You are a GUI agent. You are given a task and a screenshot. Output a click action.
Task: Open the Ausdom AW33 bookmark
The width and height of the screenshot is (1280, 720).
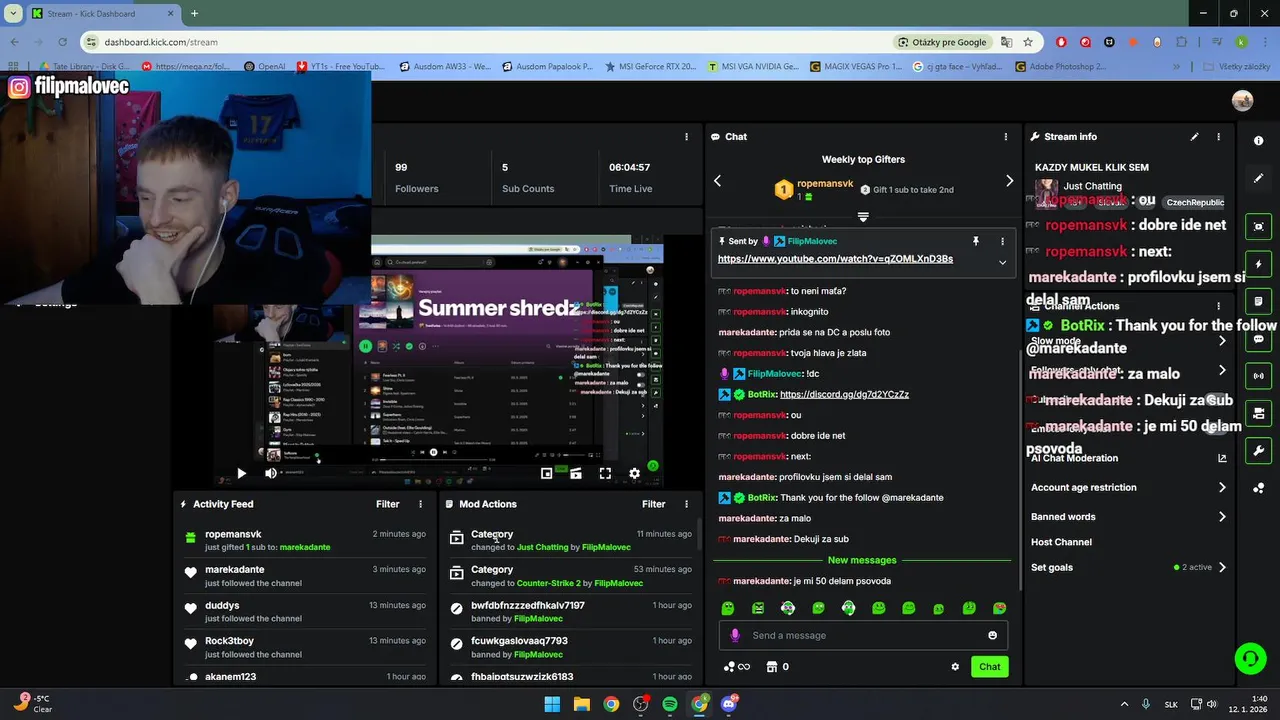coord(444,67)
